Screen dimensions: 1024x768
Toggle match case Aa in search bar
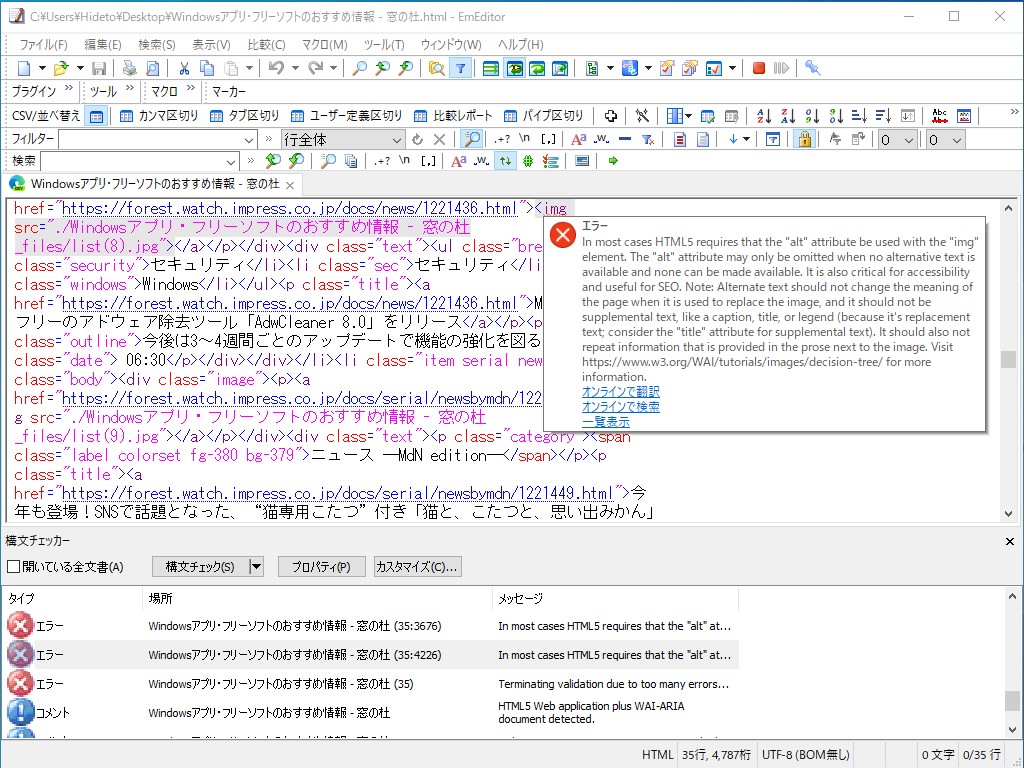pyautogui.click(x=458, y=161)
